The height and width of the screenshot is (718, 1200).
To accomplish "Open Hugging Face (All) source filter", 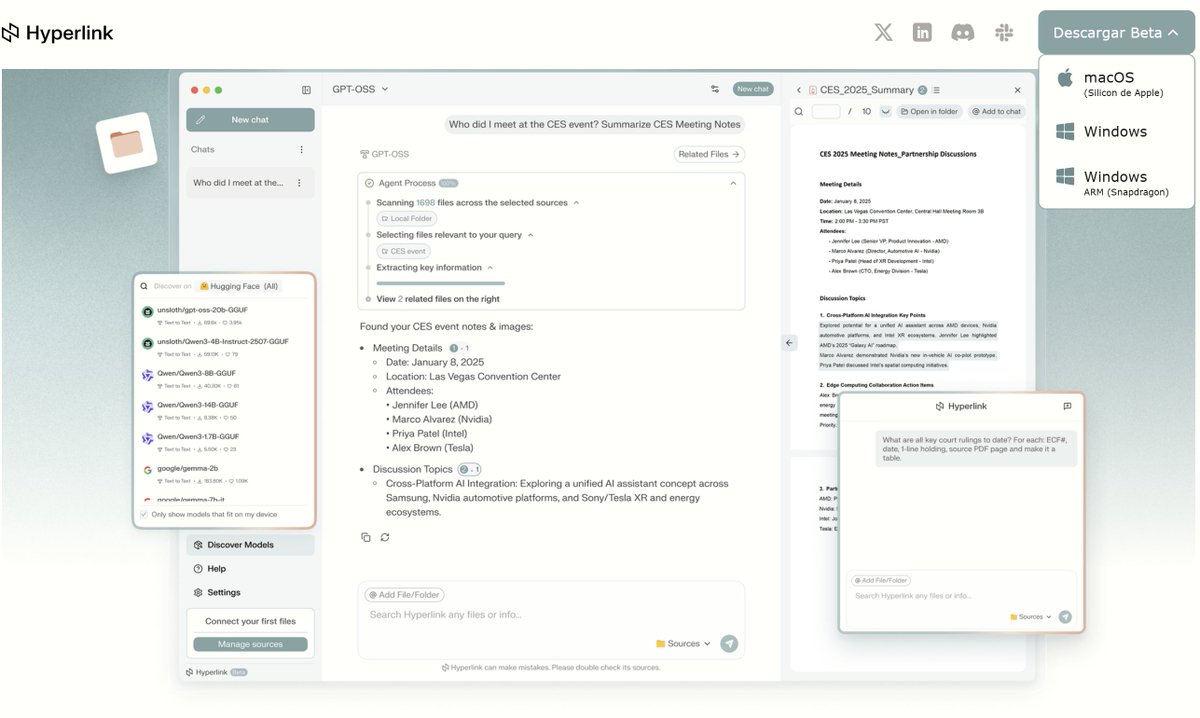I will click(x=238, y=286).
